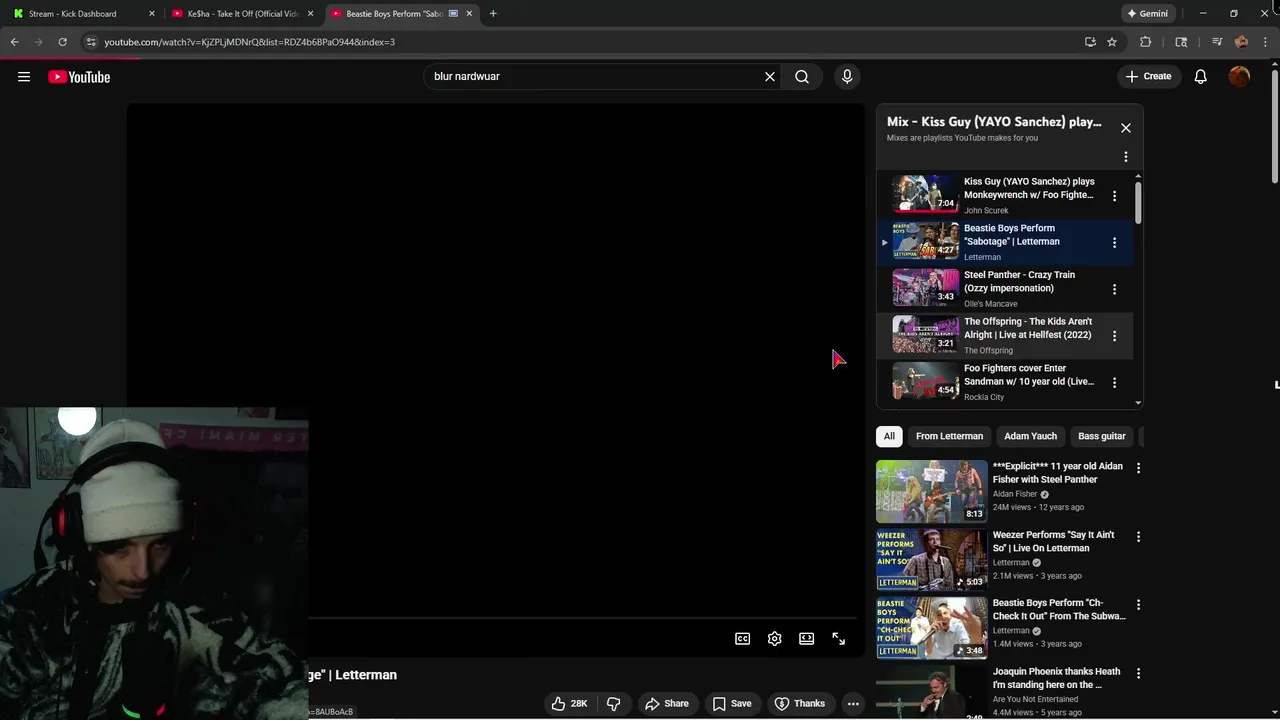Clear the search box with X
This screenshot has height=720, width=1280.
(x=770, y=77)
